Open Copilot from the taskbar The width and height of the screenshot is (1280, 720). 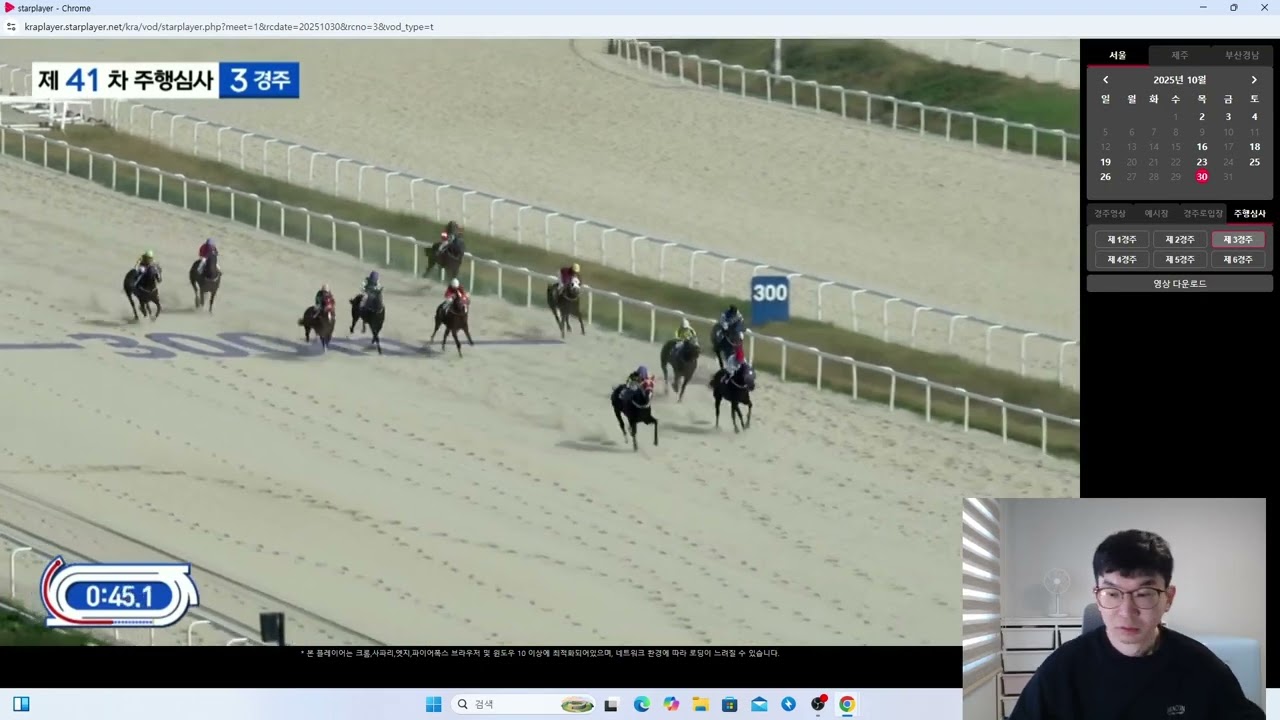pyautogui.click(x=671, y=704)
